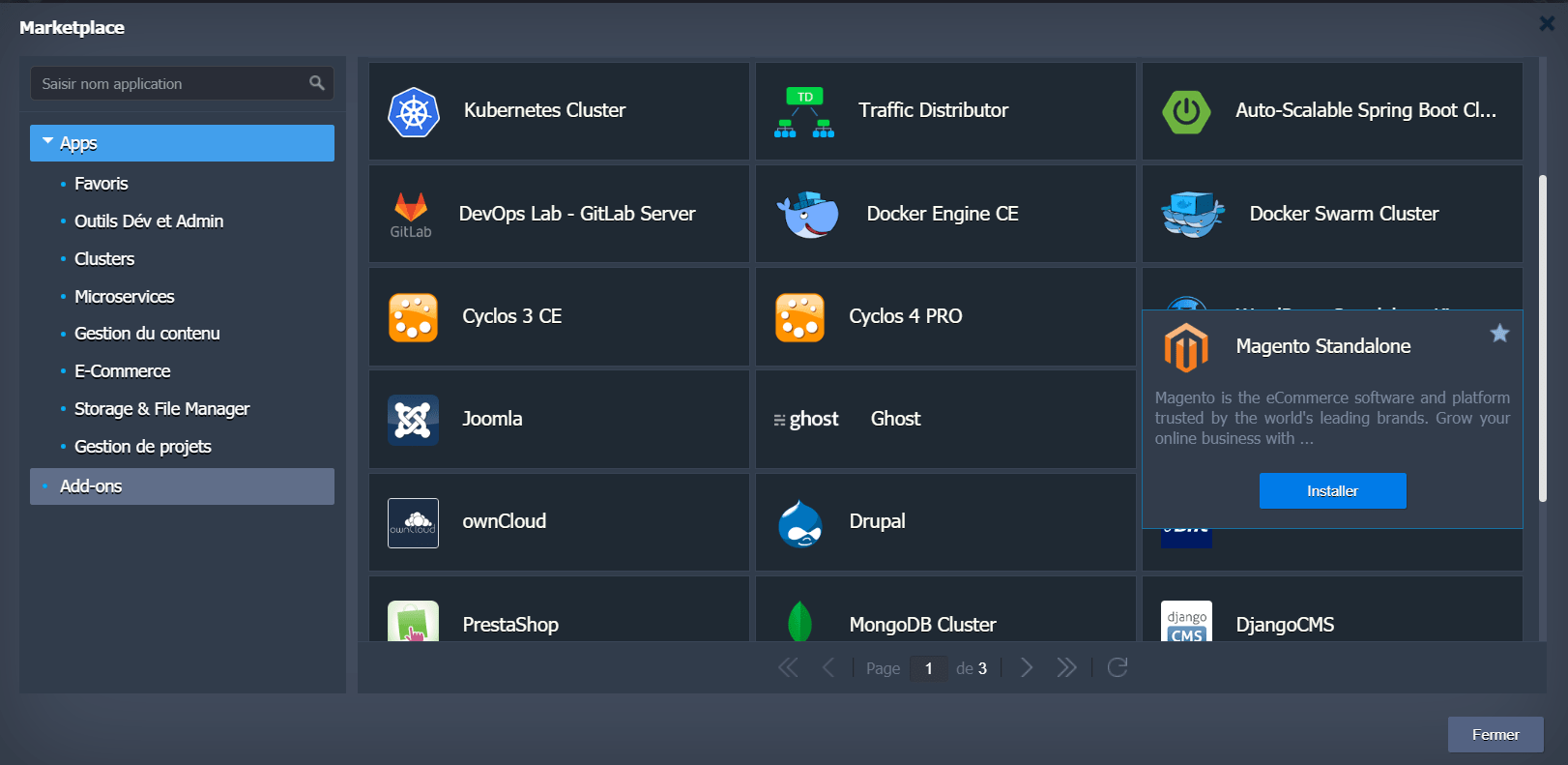1568x765 pixels.
Task: Click the Cyclos 3 CE orange icon
Action: click(414, 318)
